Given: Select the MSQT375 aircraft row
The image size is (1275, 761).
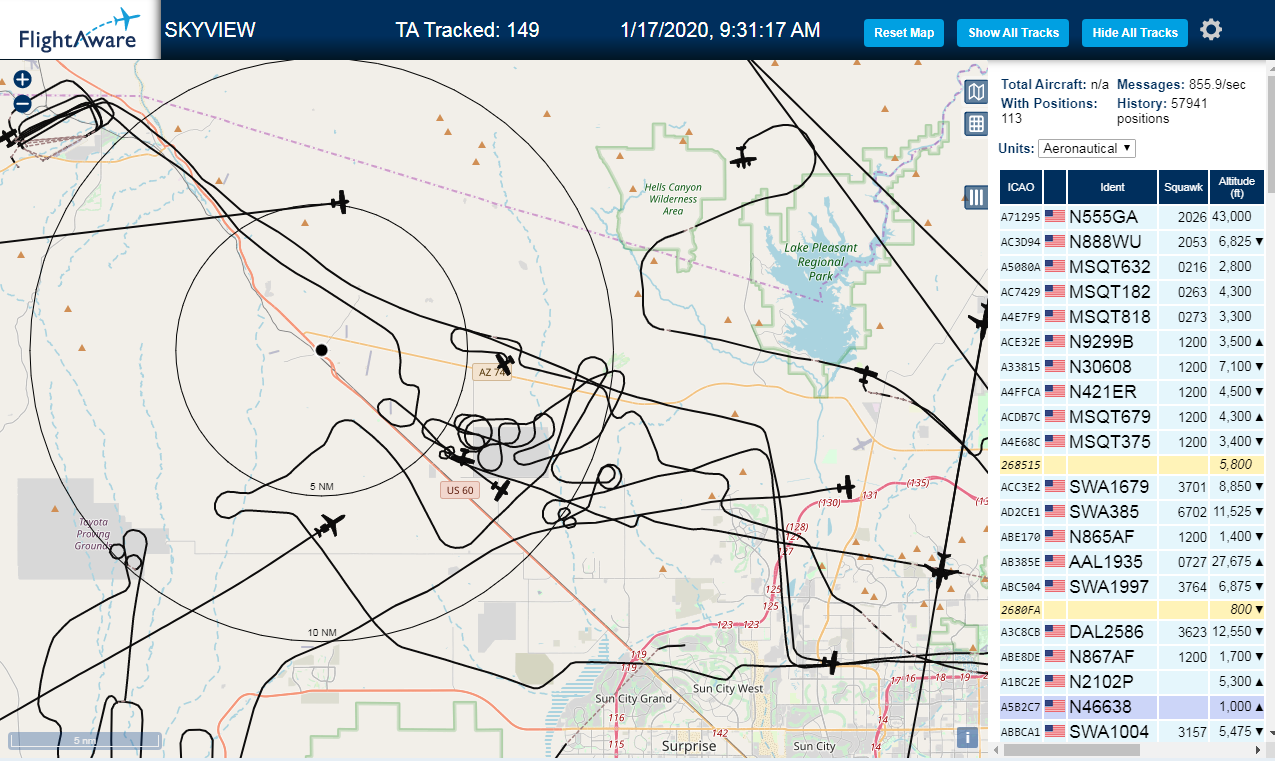Looking at the screenshot, I should click(1132, 441).
